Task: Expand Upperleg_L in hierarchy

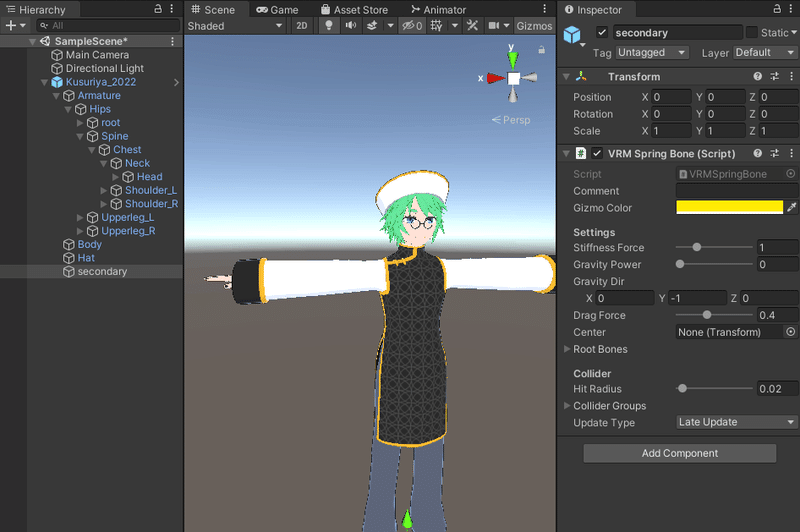Action: [x=80, y=218]
